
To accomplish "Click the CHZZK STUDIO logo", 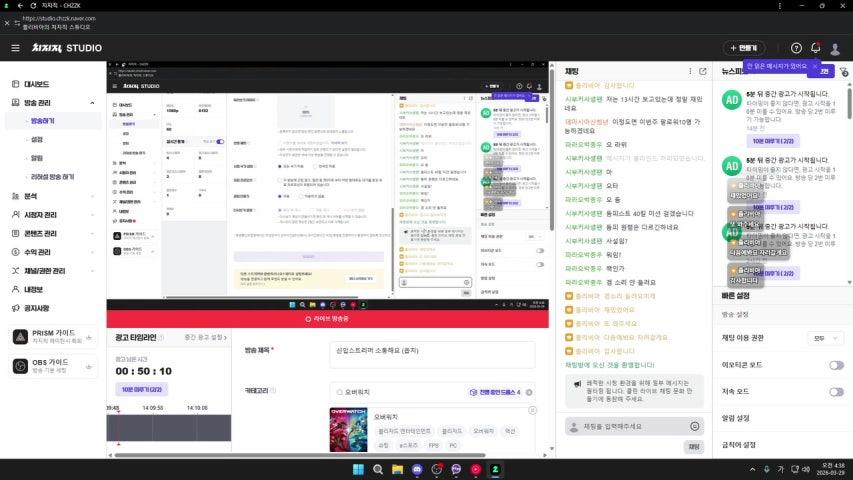I will pyautogui.click(x=66, y=48).
